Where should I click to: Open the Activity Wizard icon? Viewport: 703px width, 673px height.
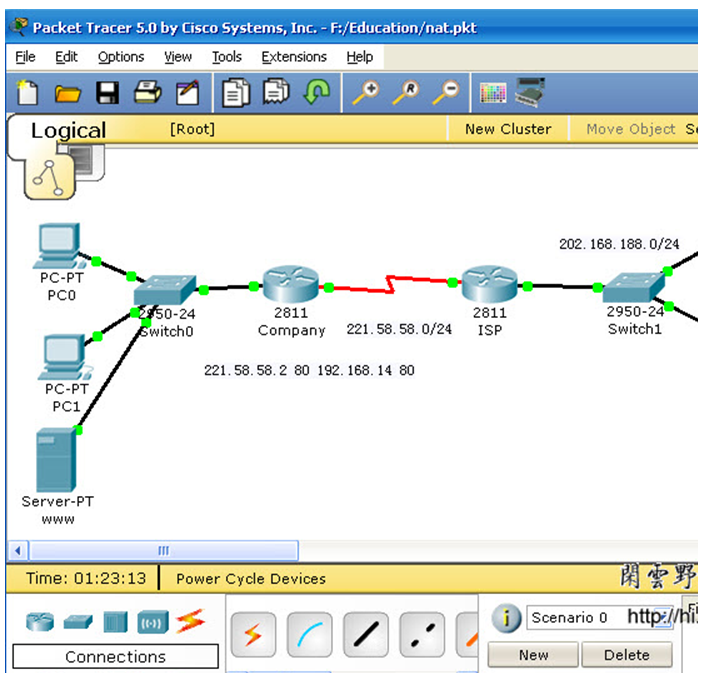point(187,92)
